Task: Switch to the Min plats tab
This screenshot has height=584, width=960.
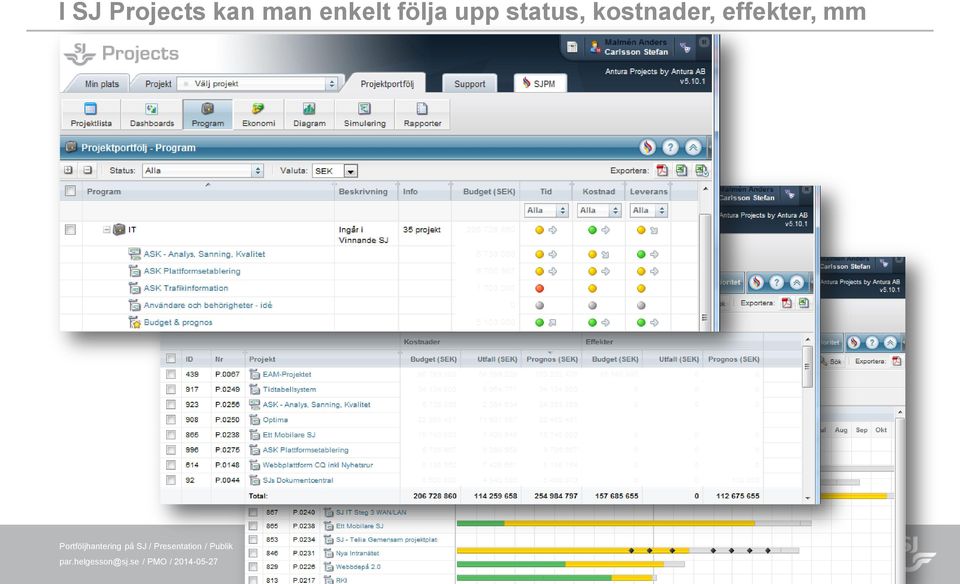Action: 102,84
